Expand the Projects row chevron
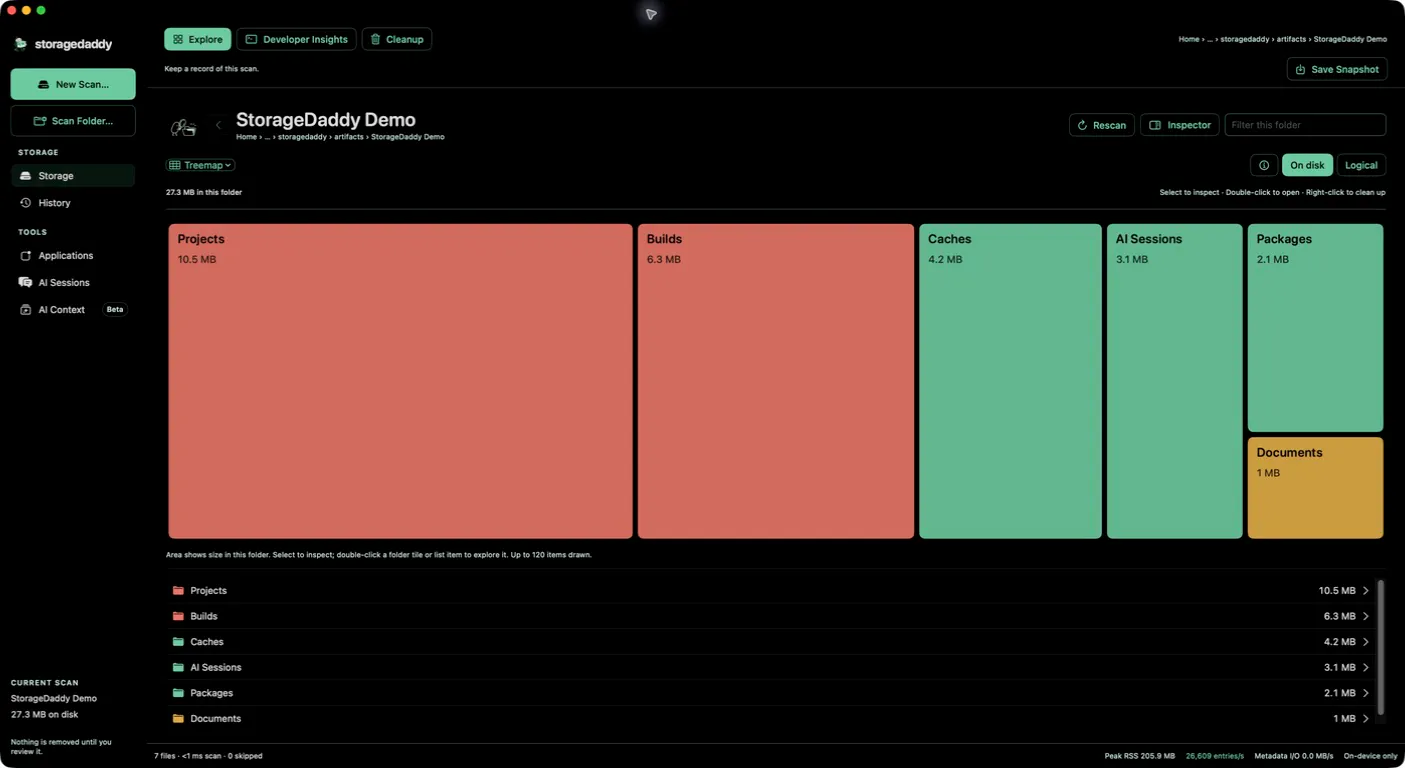 [1366, 591]
